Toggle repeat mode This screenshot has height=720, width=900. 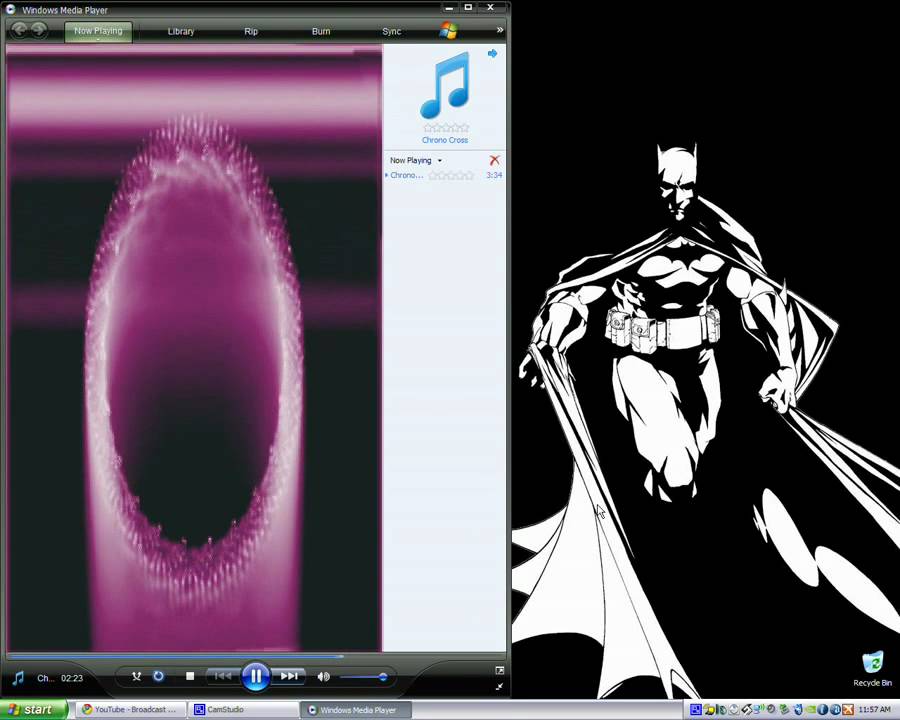click(x=158, y=676)
